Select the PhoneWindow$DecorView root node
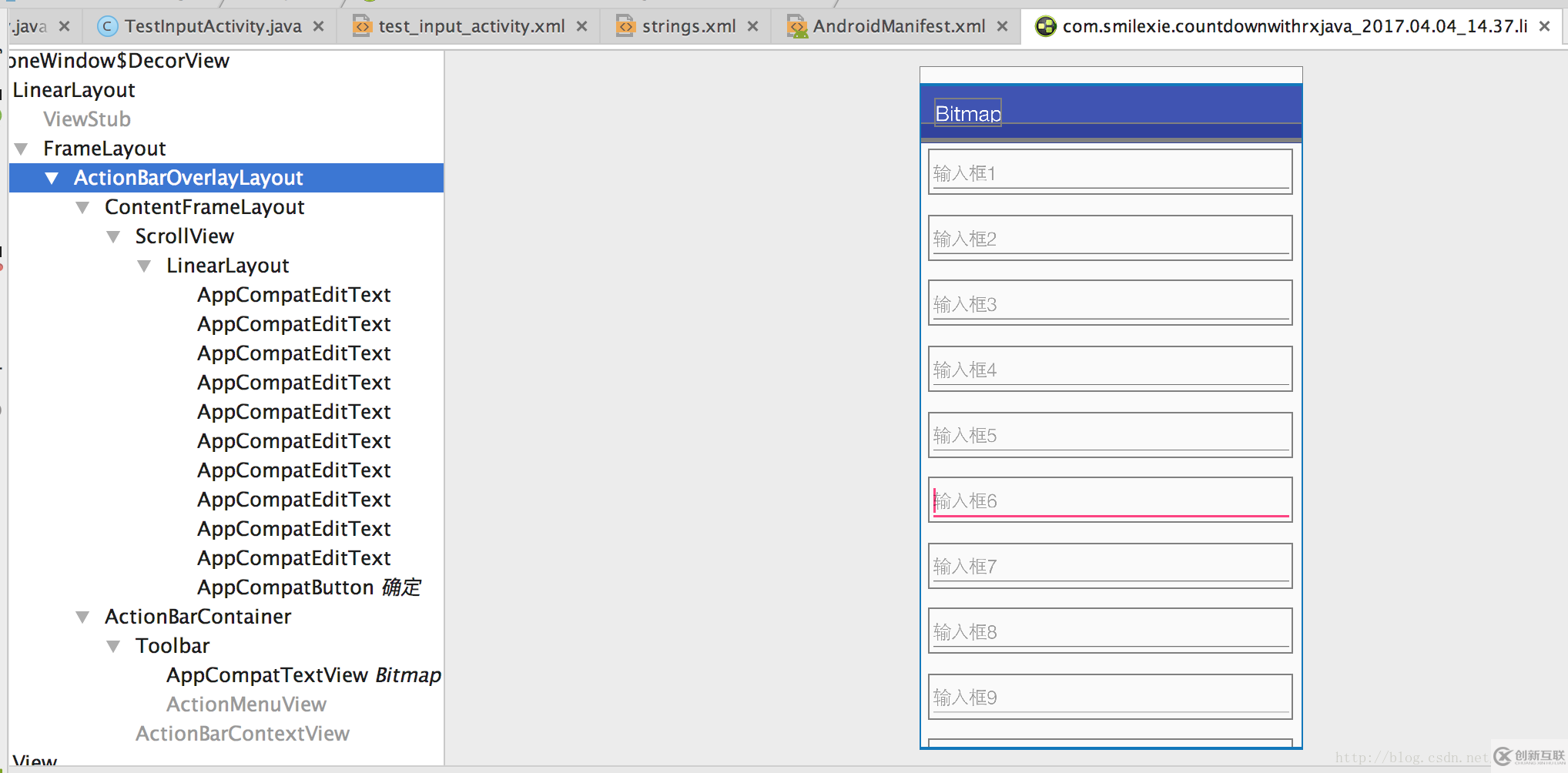The width and height of the screenshot is (1568, 773). tap(119, 61)
